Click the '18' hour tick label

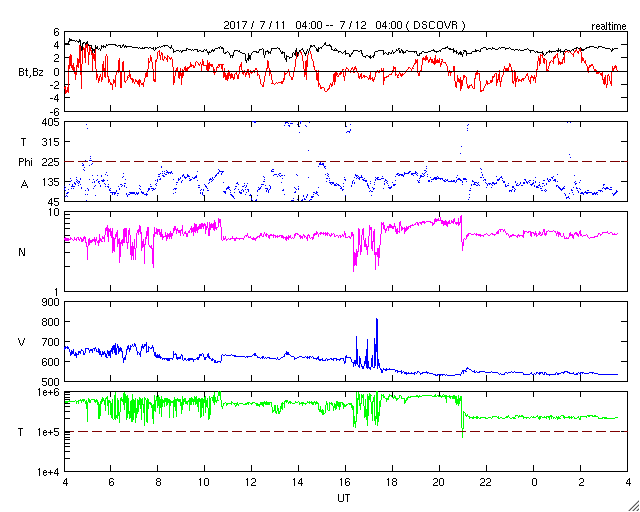[x=392, y=482]
